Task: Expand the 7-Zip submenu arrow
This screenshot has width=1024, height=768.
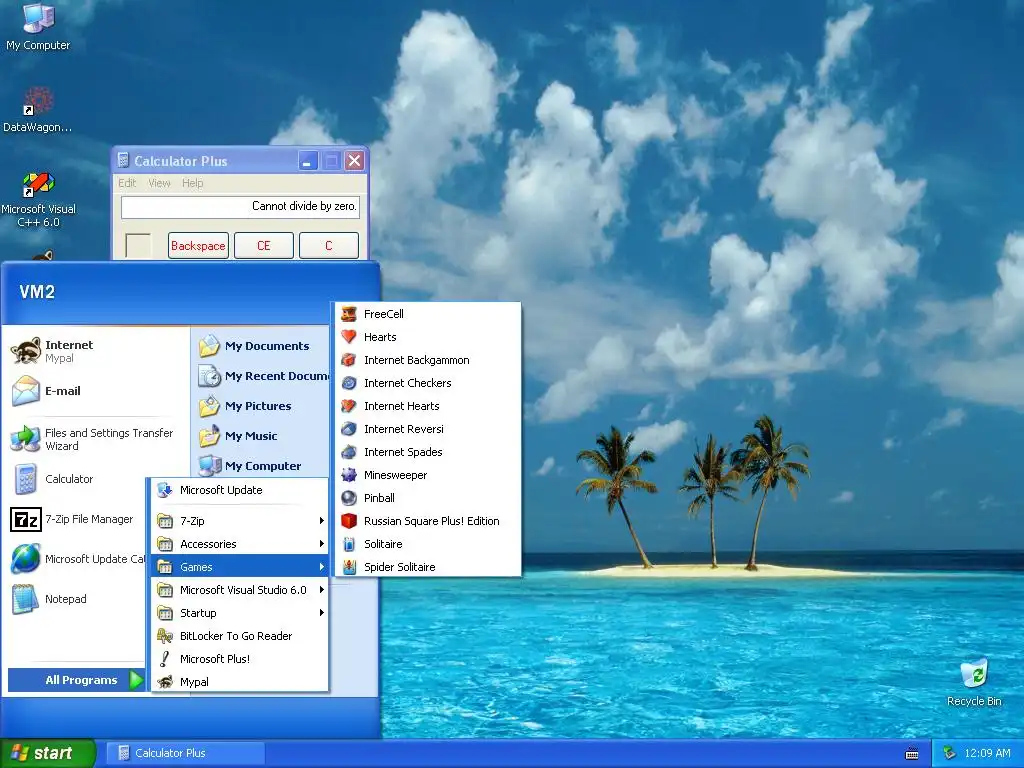Action: (321, 520)
